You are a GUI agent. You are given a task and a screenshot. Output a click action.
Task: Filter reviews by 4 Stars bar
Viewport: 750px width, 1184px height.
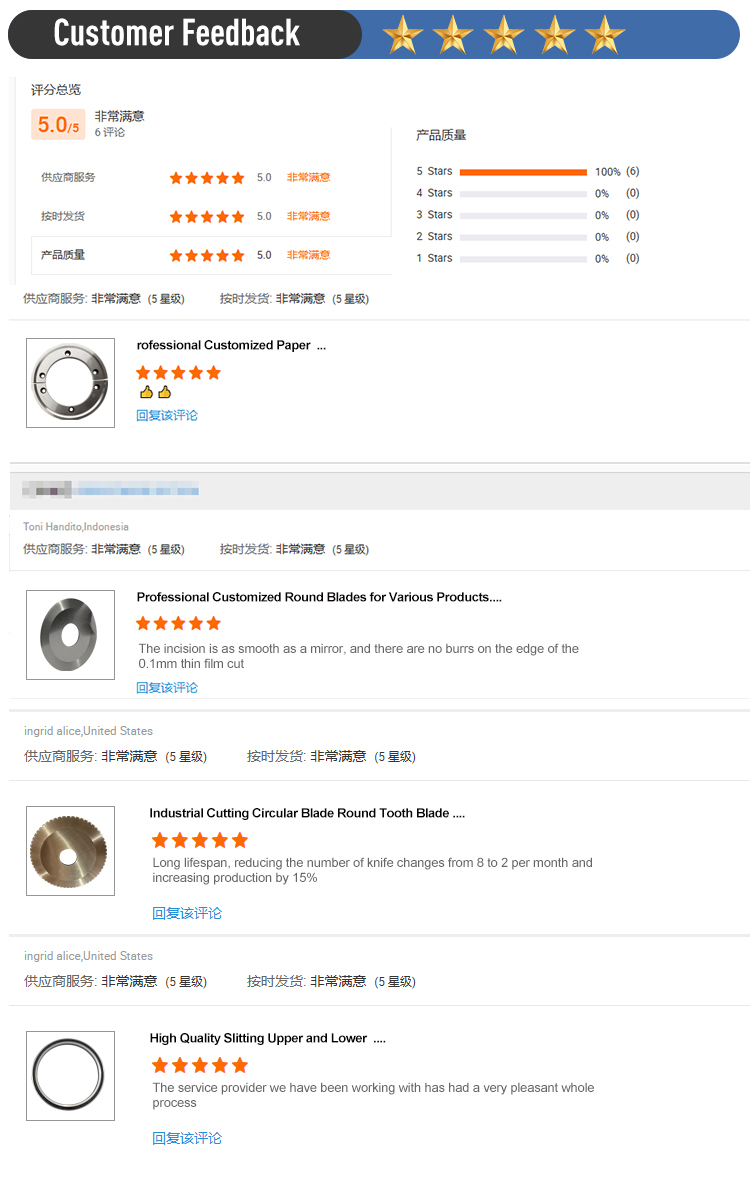tap(523, 194)
